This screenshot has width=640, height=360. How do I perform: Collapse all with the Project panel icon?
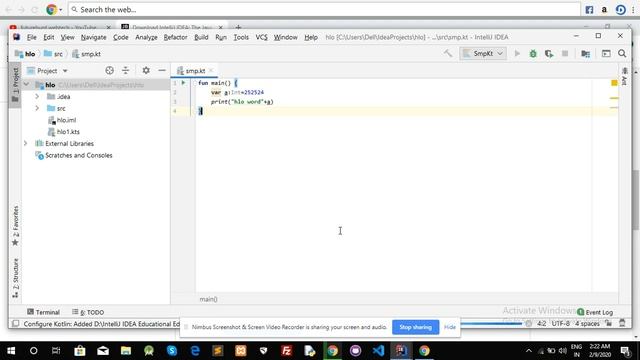click(x=125, y=71)
